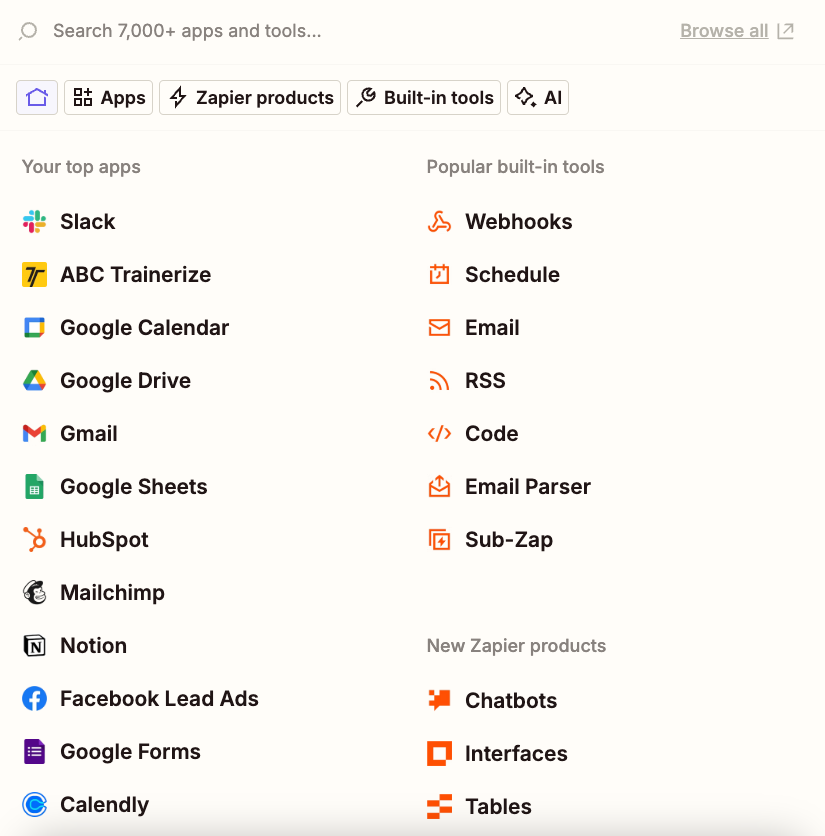Viewport: 825px width, 836px height.
Task: Click the Notion logo icon
Action: click(x=34, y=646)
